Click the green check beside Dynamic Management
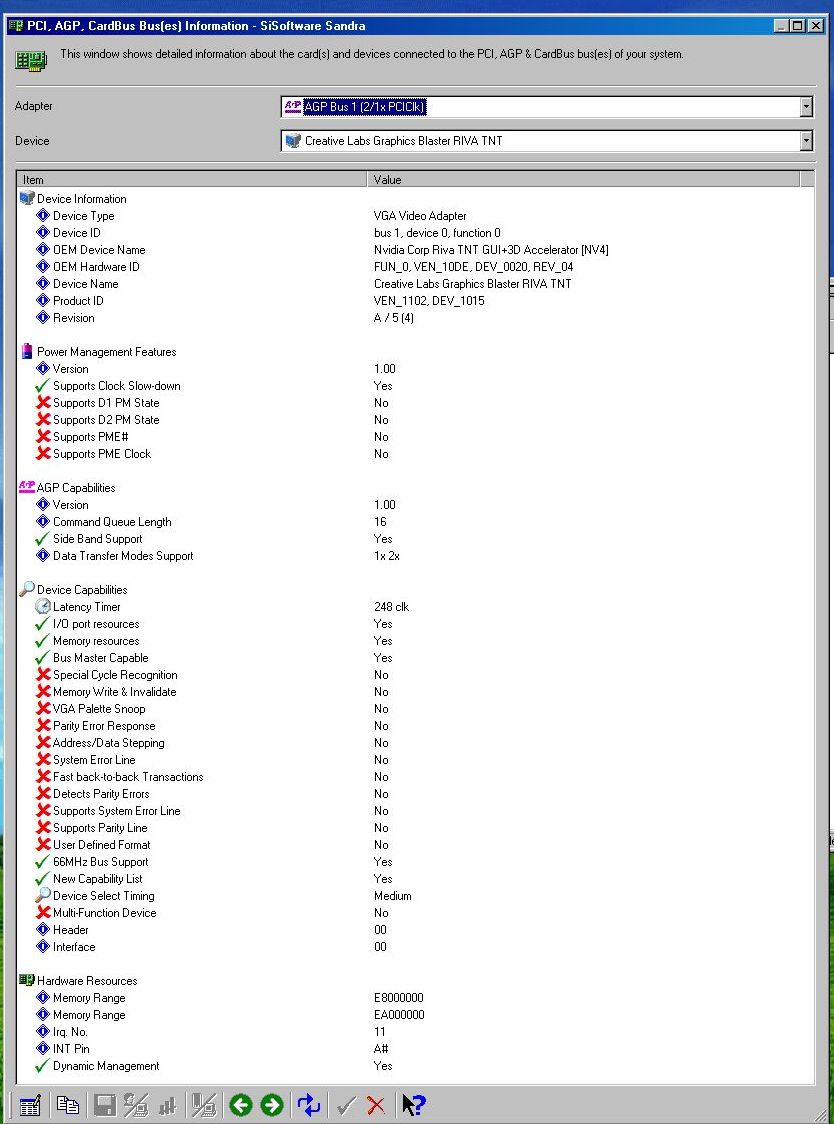The height and width of the screenshot is (1124, 834). pyautogui.click(x=42, y=1066)
